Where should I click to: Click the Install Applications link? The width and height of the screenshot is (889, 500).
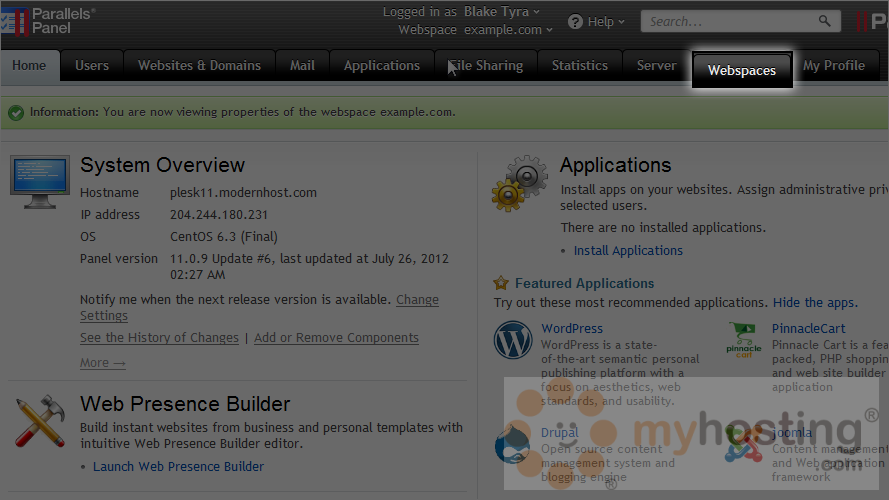pyautogui.click(x=628, y=251)
